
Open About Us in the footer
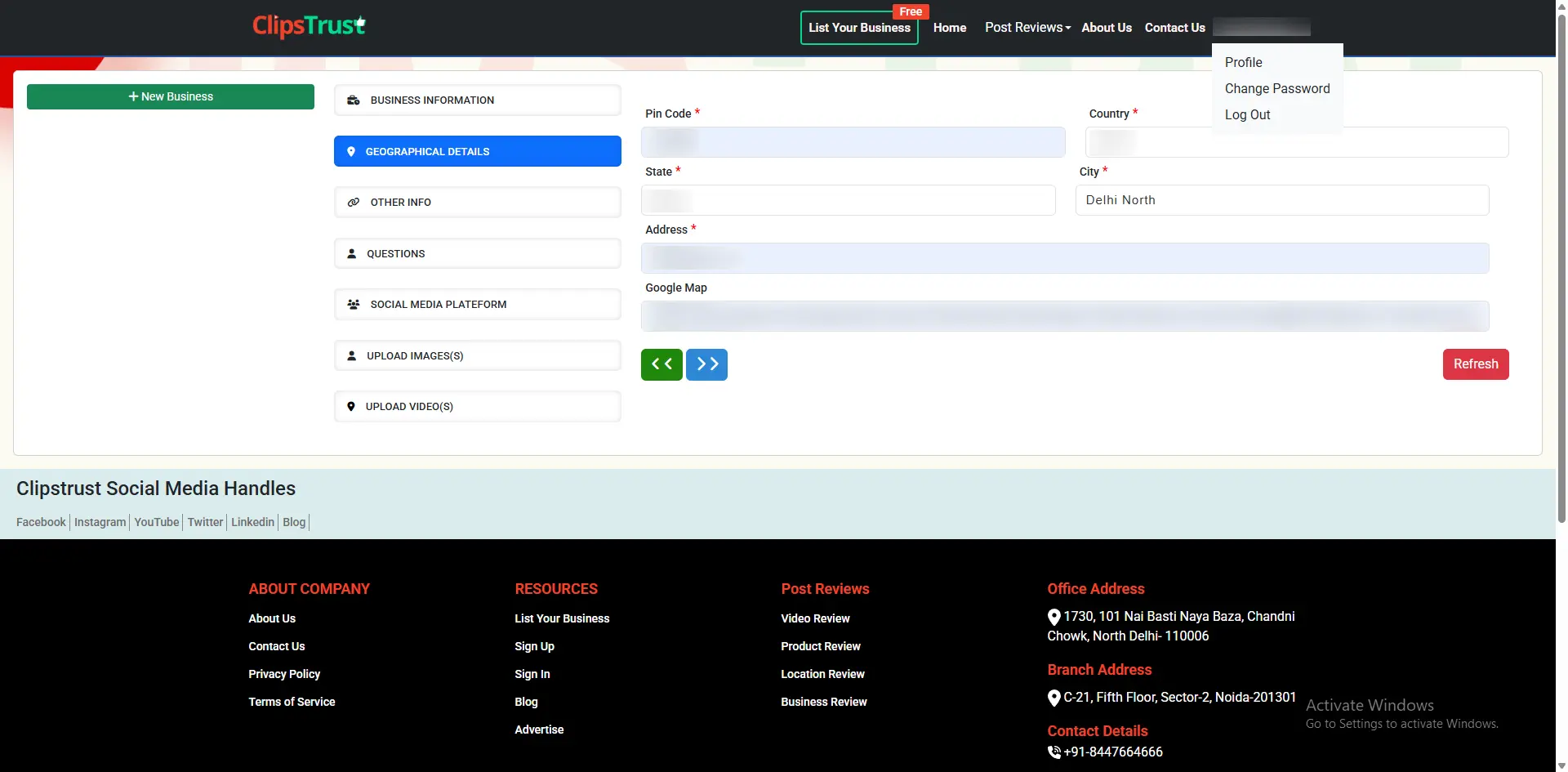click(272, 618)
